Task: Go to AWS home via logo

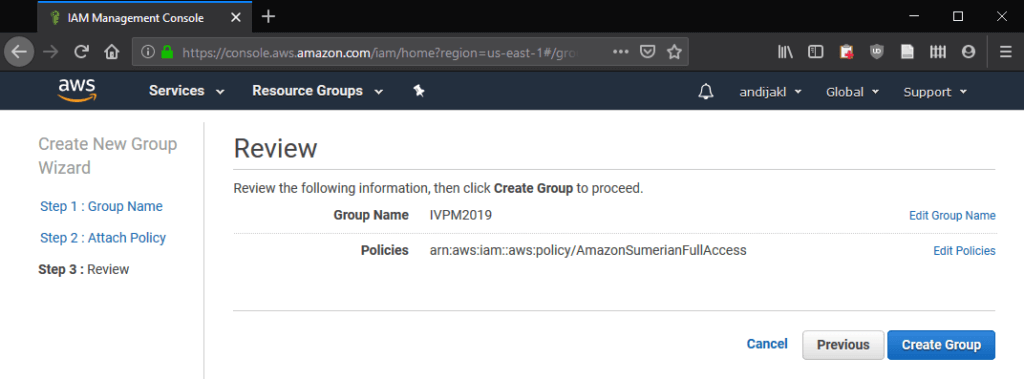Action: [x=77, y=91]
